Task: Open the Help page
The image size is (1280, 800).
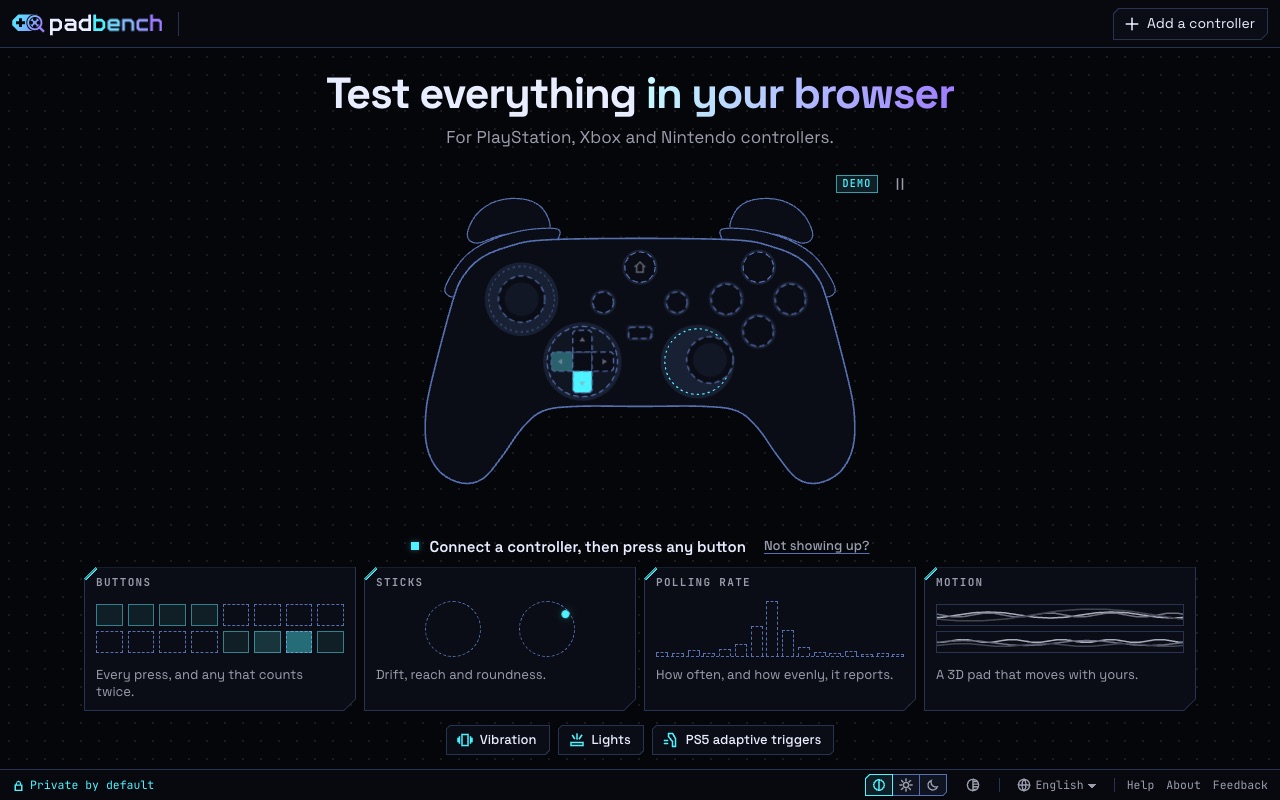Action: click(x=1140, y=785)
